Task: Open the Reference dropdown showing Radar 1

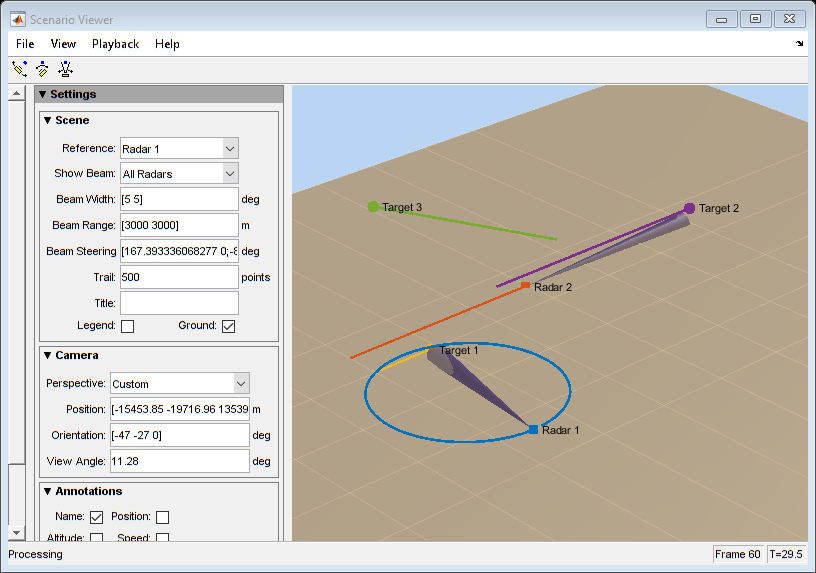Action: click(x=179, y=149)
